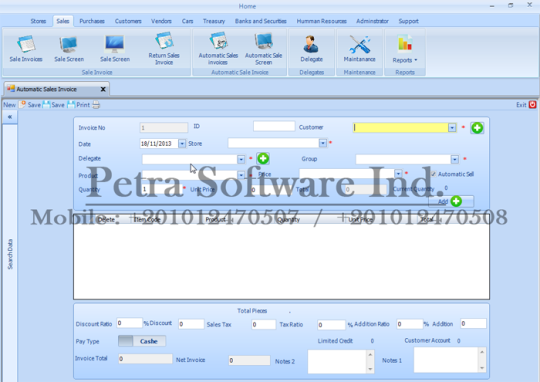The height and width of the screenshot is (382, 540).
Task: Open the Human Resources tab
Action: (322, 21)
